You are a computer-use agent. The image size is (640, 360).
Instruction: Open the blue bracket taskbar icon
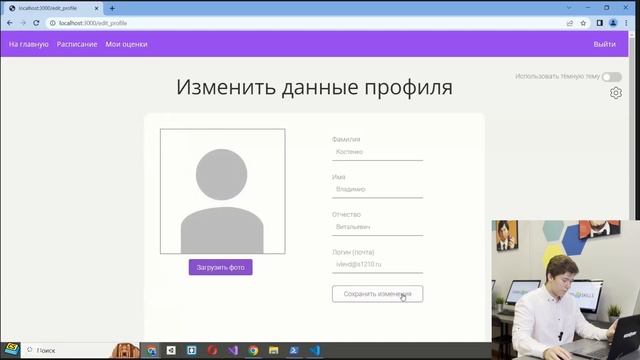point(191,350)
